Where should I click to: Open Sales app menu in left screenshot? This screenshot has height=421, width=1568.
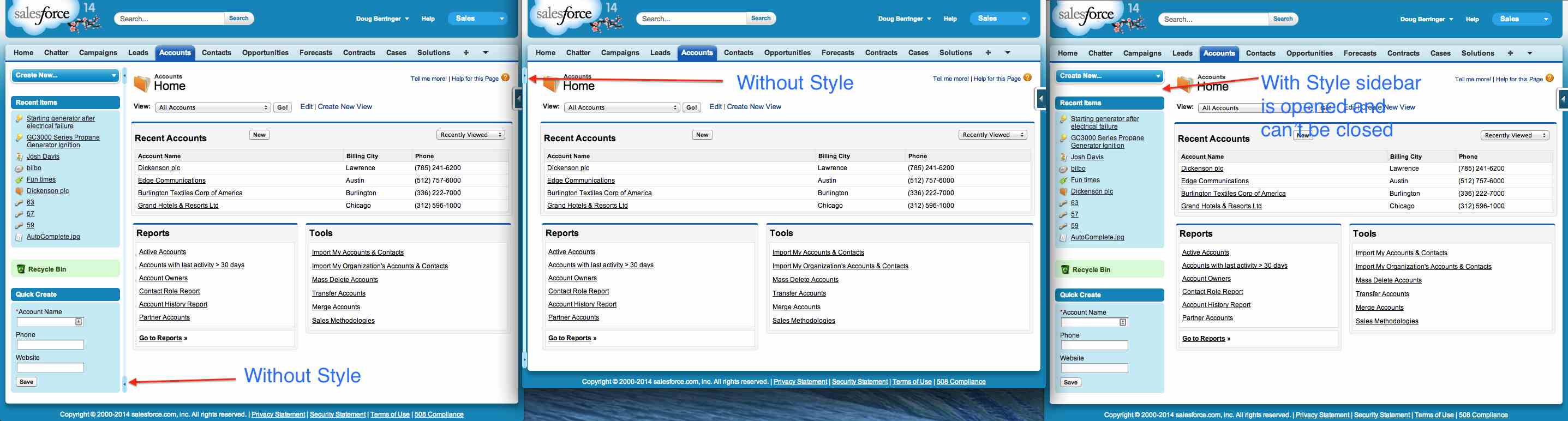[478, 19]
